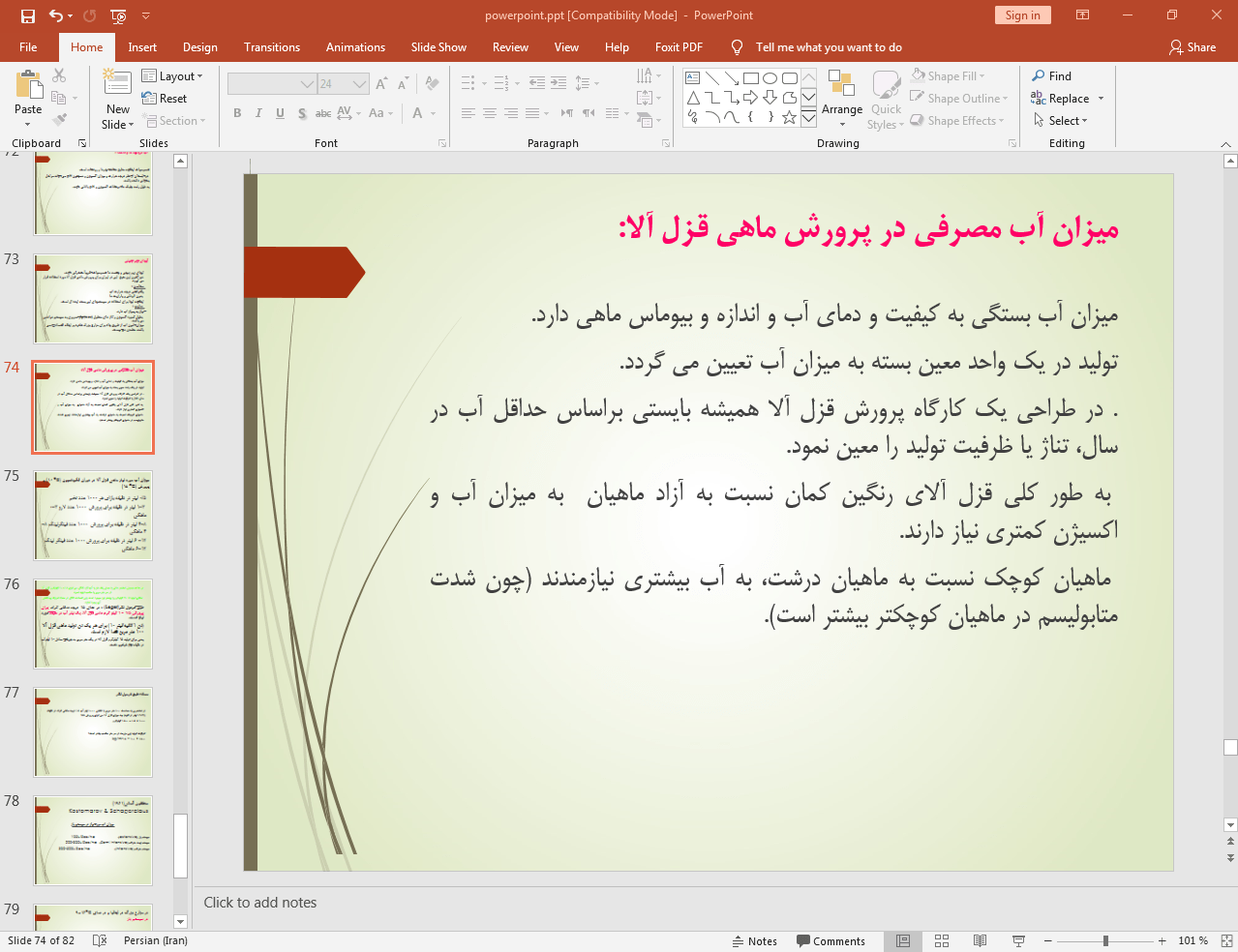Toggle the Notes pane

tap(755, 941)
